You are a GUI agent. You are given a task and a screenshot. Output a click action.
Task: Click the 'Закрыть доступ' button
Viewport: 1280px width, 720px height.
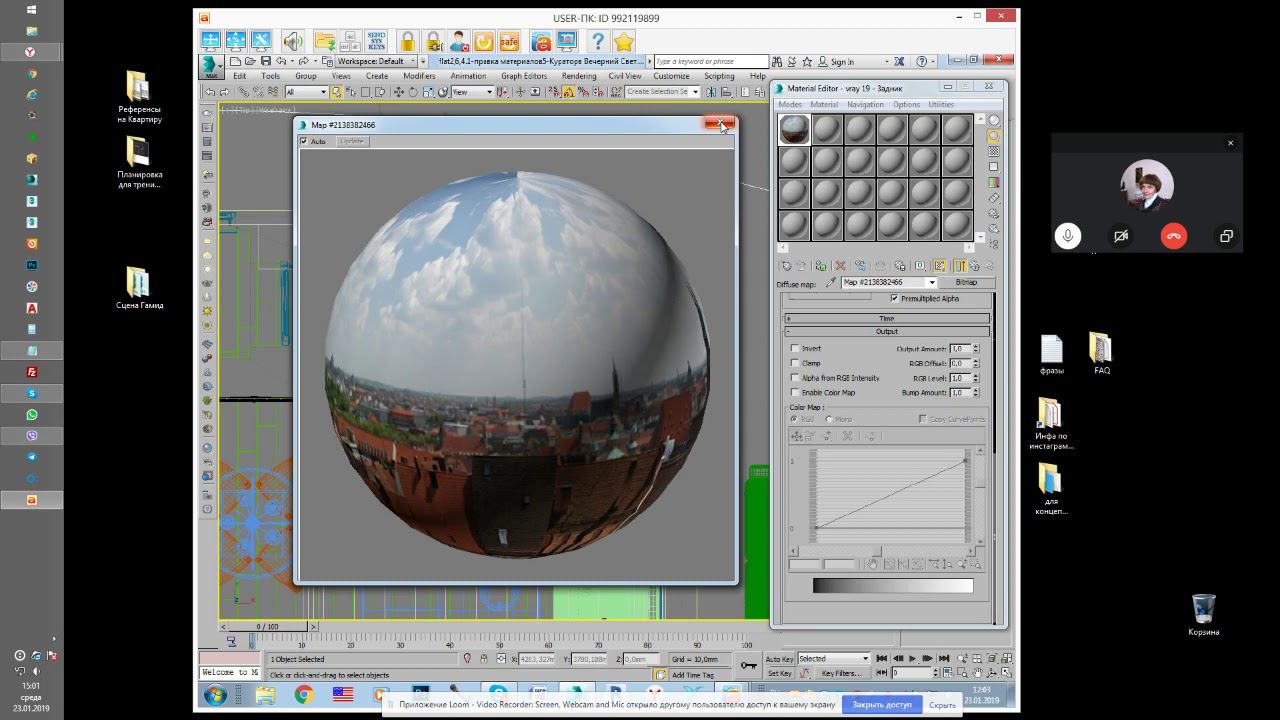(x=882, y=705)
